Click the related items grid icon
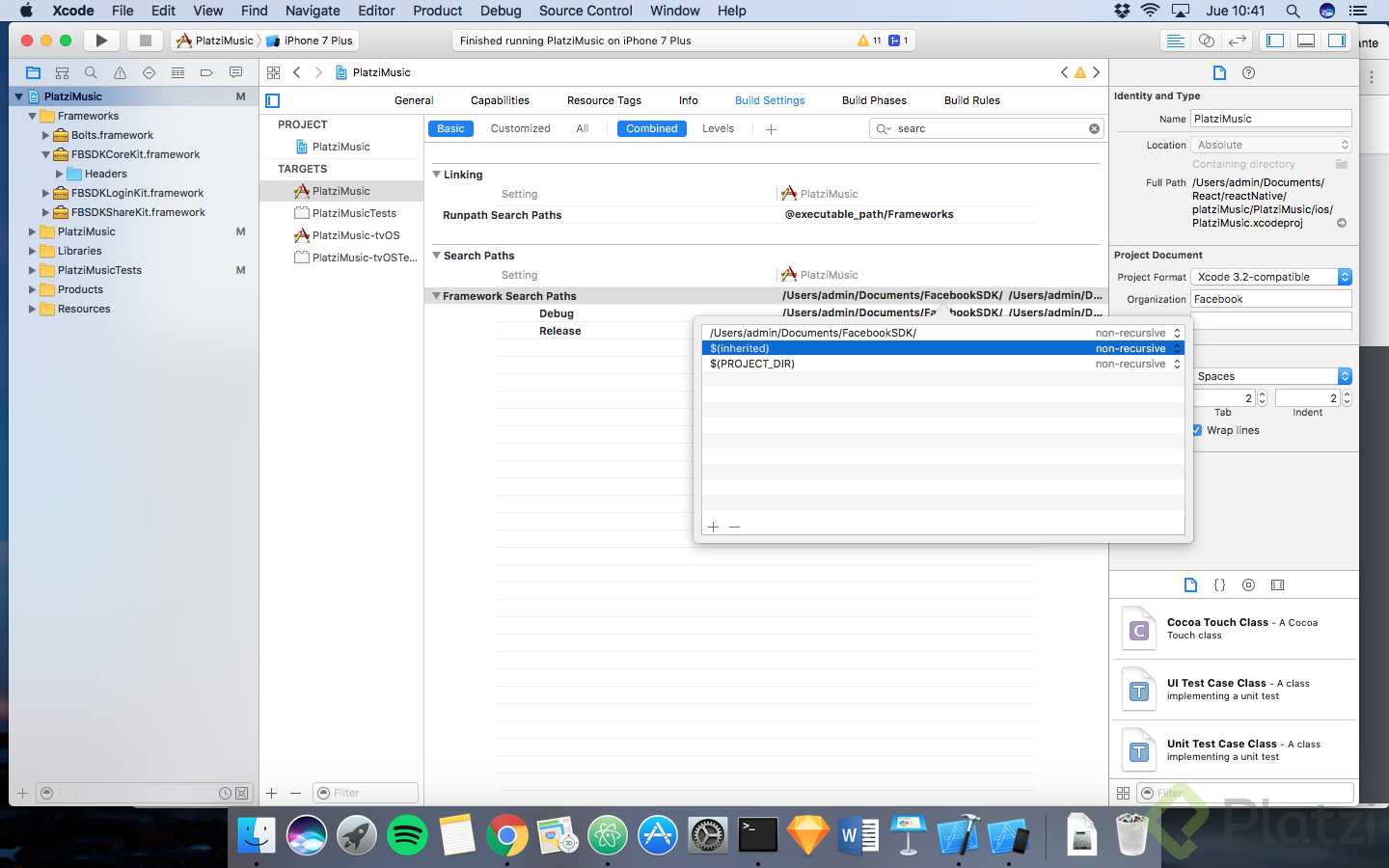This screenshot has height=868, width=1389. tap(273, 72)
